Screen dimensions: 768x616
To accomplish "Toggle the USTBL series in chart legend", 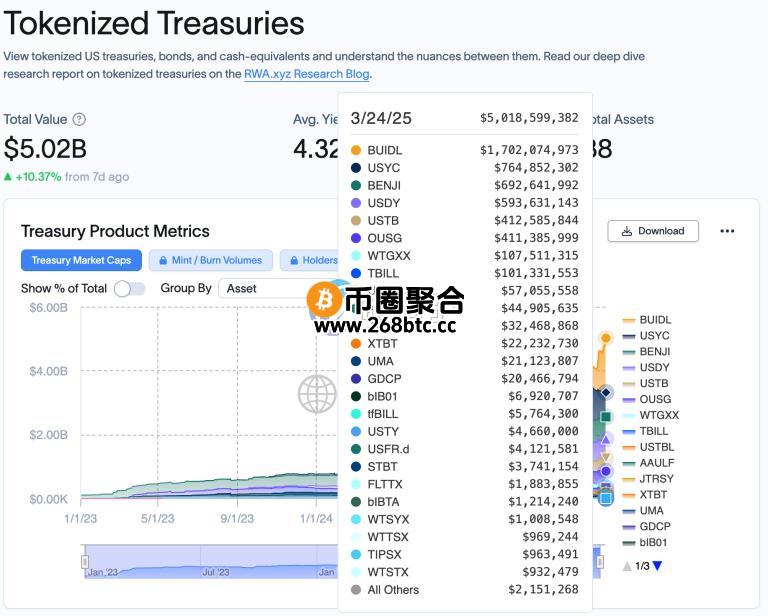I will click(x=648, y=447).
